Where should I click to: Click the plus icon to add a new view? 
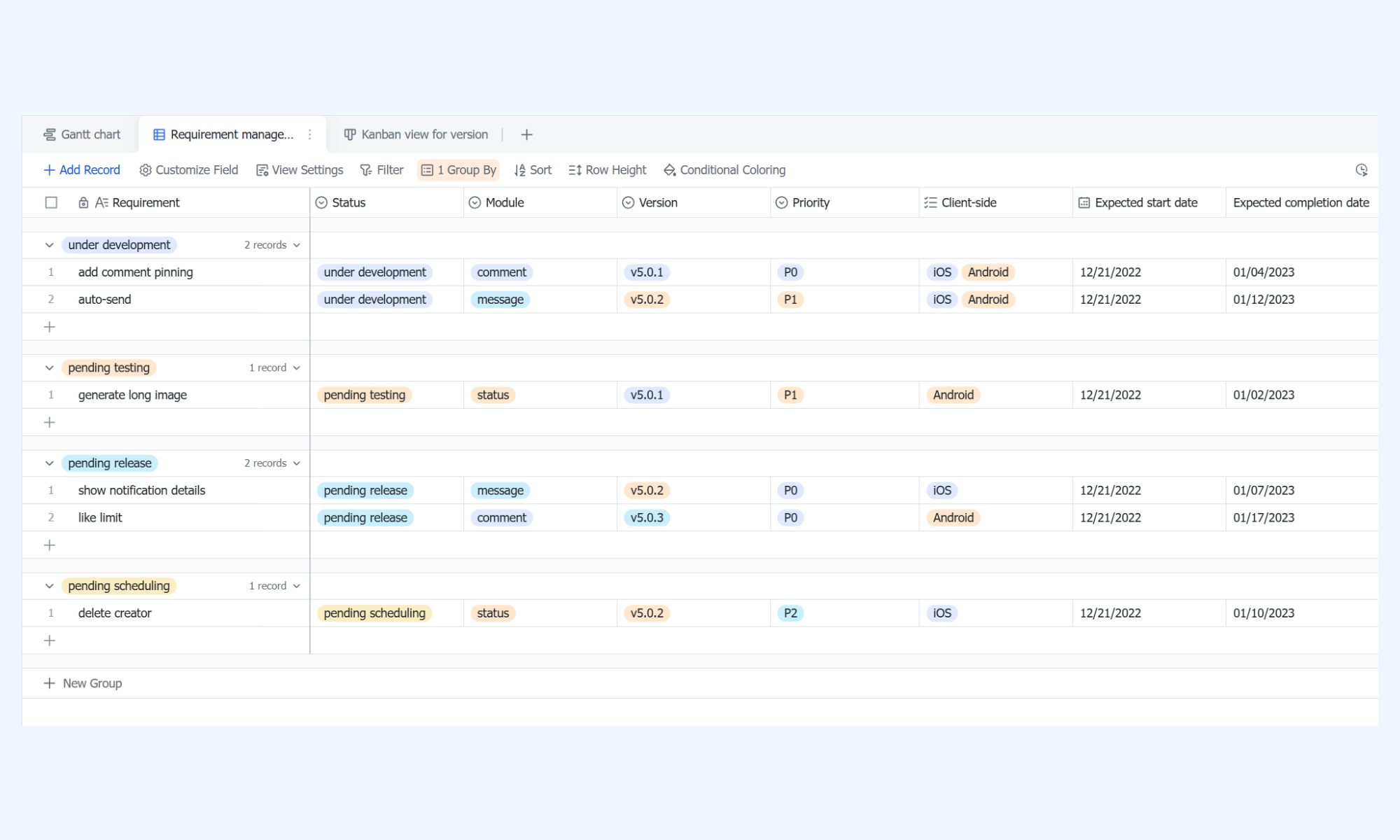click(x=527, y=134)
